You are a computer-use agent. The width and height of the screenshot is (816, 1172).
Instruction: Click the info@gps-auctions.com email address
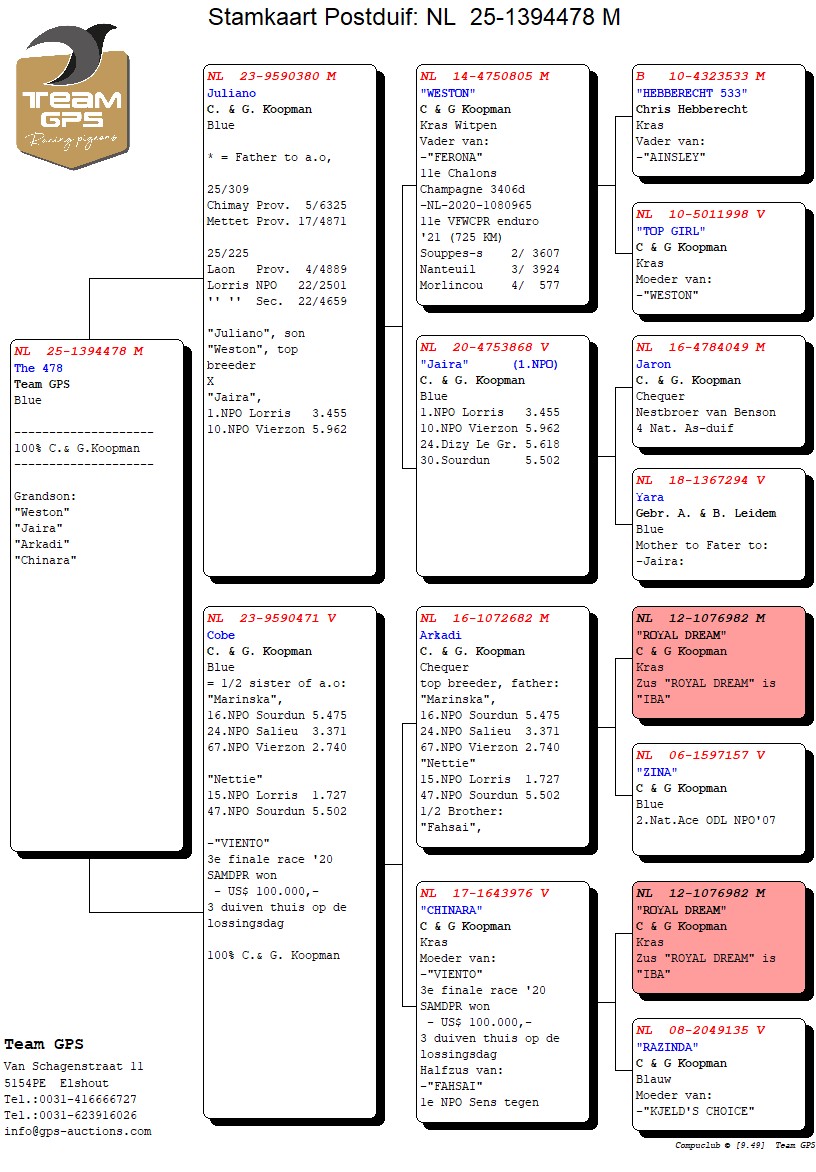pos(78,1132)
